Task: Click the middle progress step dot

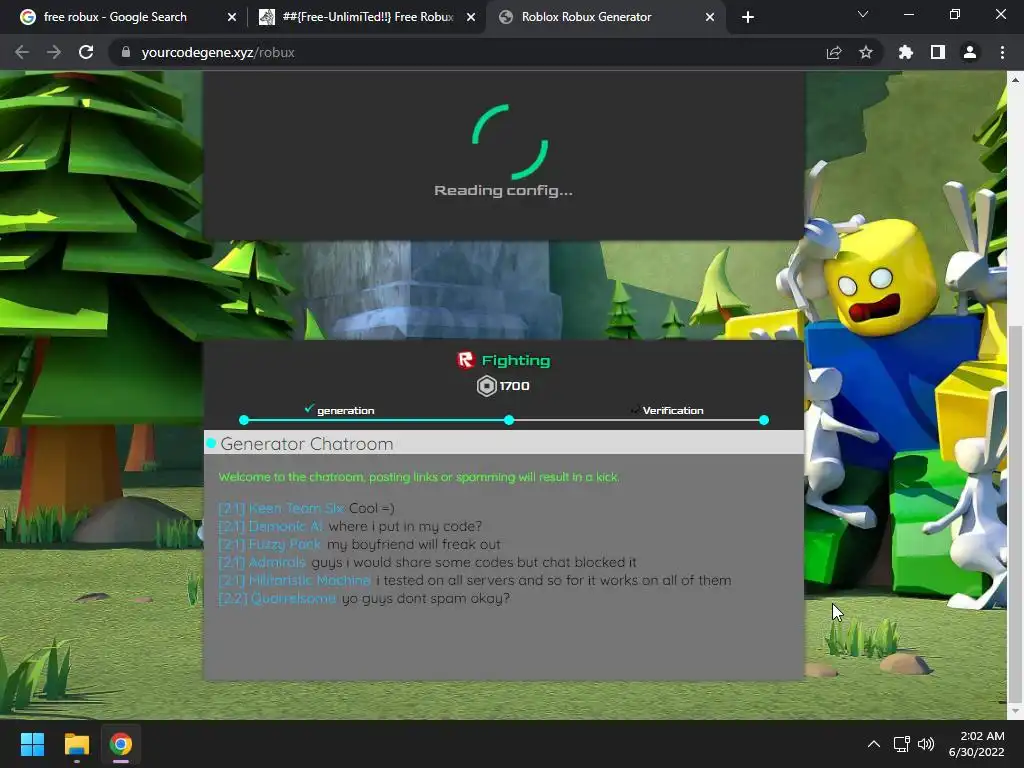Action: pyautogui.click(x=509, y=420)
